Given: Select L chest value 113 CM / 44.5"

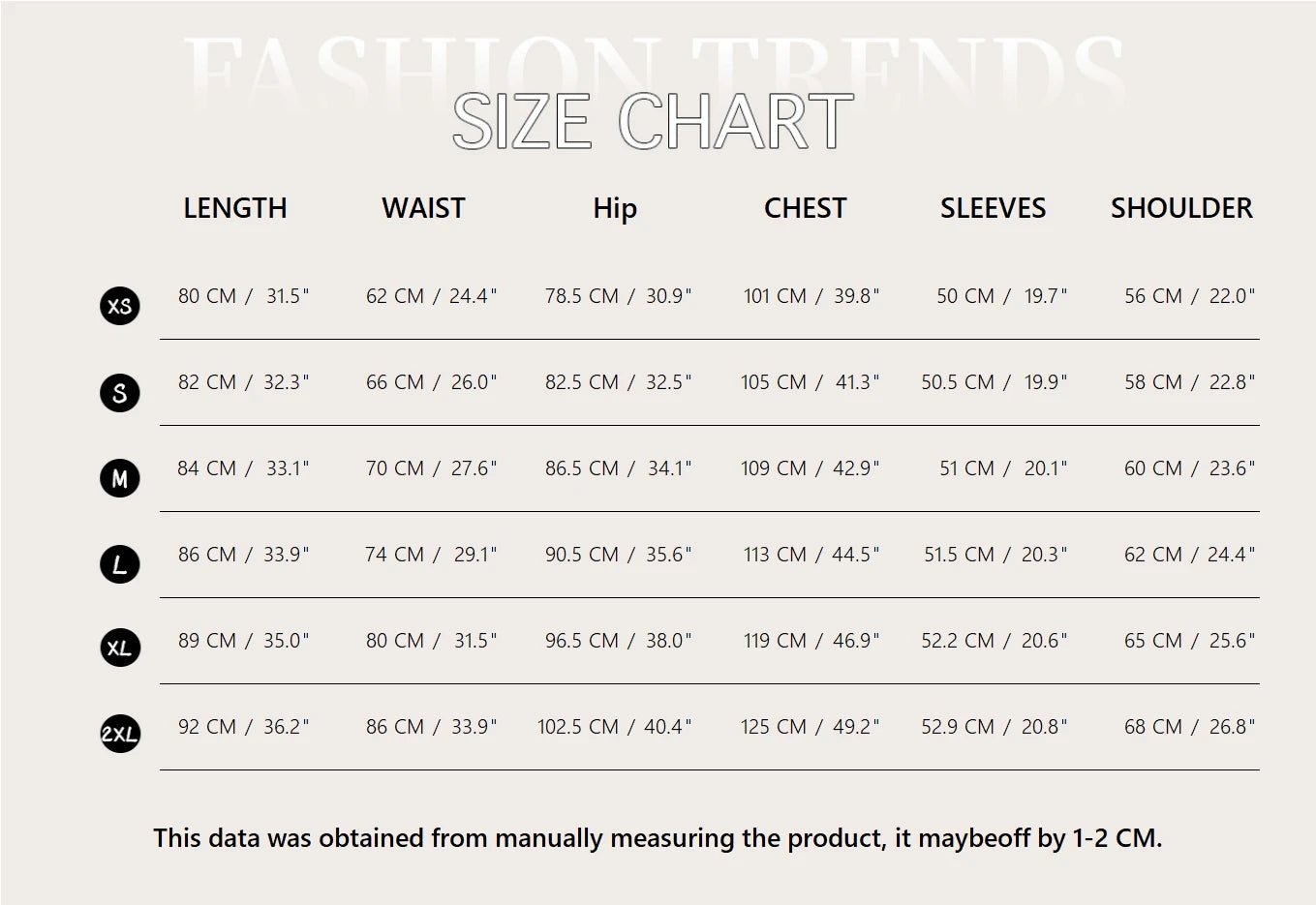Looking at the screenshot, I should click(x=811, y=555).
